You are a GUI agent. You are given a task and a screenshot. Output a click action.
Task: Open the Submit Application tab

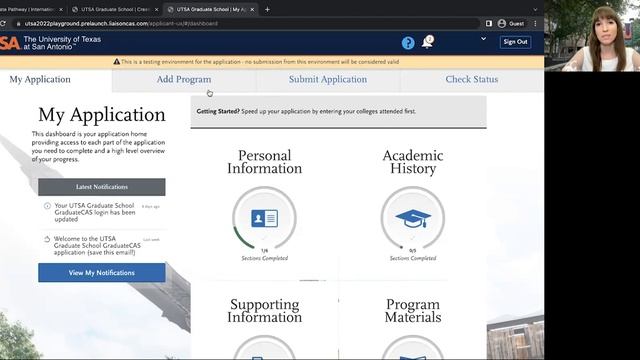328,79
